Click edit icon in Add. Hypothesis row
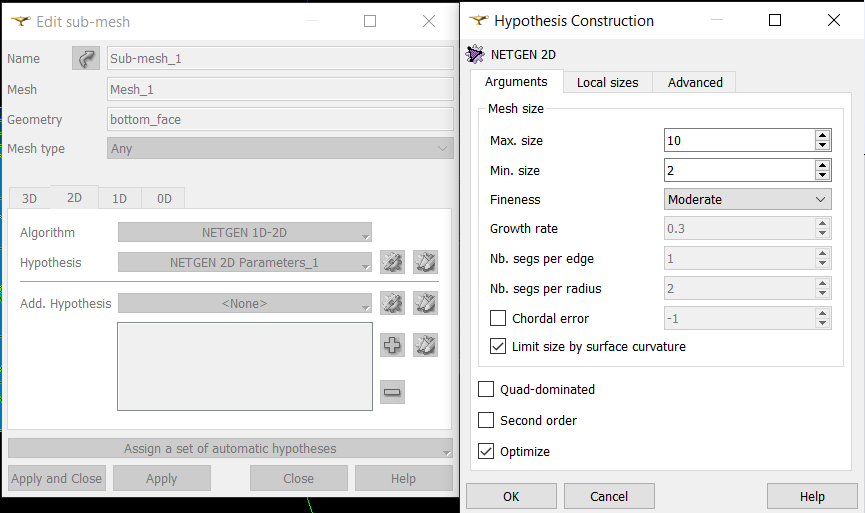This screenshot has width=865, height=513. pos(425,303)
